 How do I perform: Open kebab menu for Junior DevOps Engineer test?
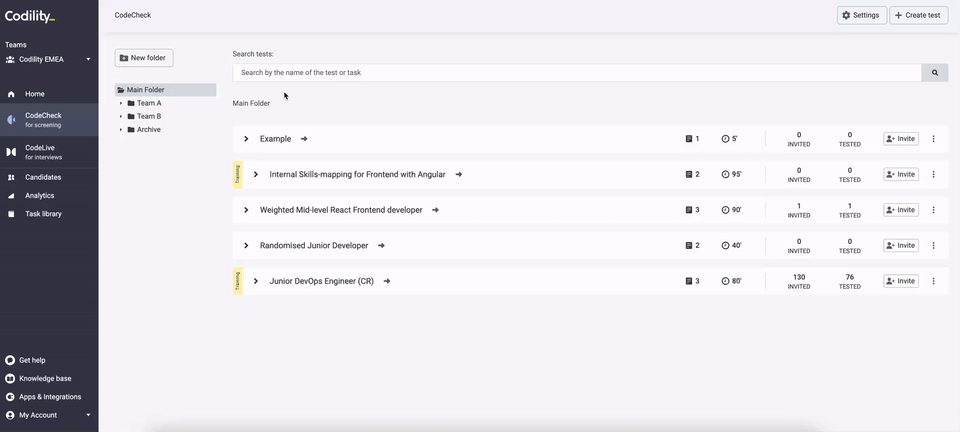pos(934,281)
